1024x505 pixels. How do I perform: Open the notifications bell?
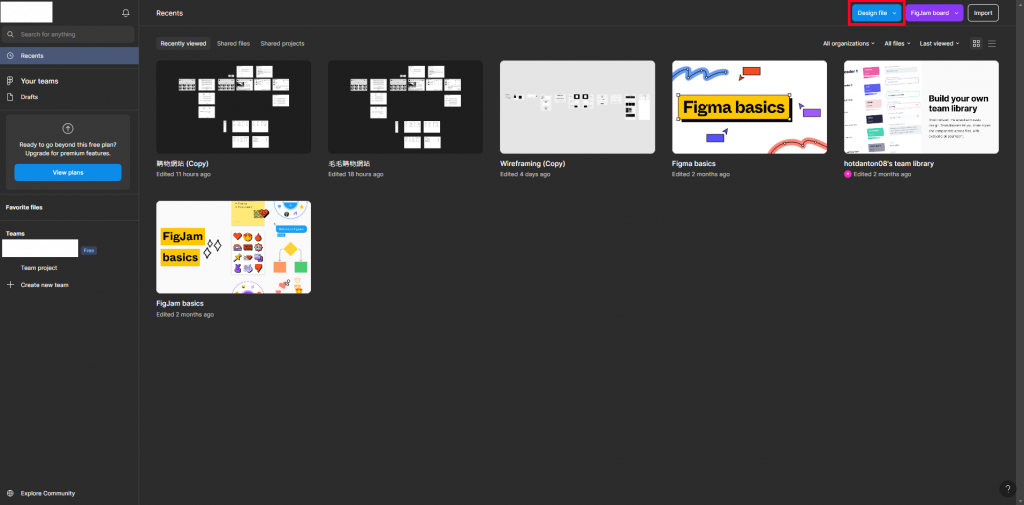(126, 13)
